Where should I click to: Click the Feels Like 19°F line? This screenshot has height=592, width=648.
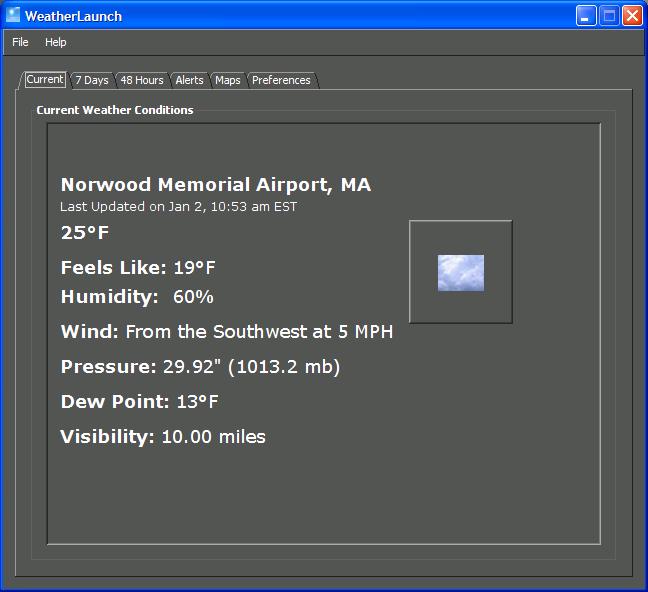point(138,268)
